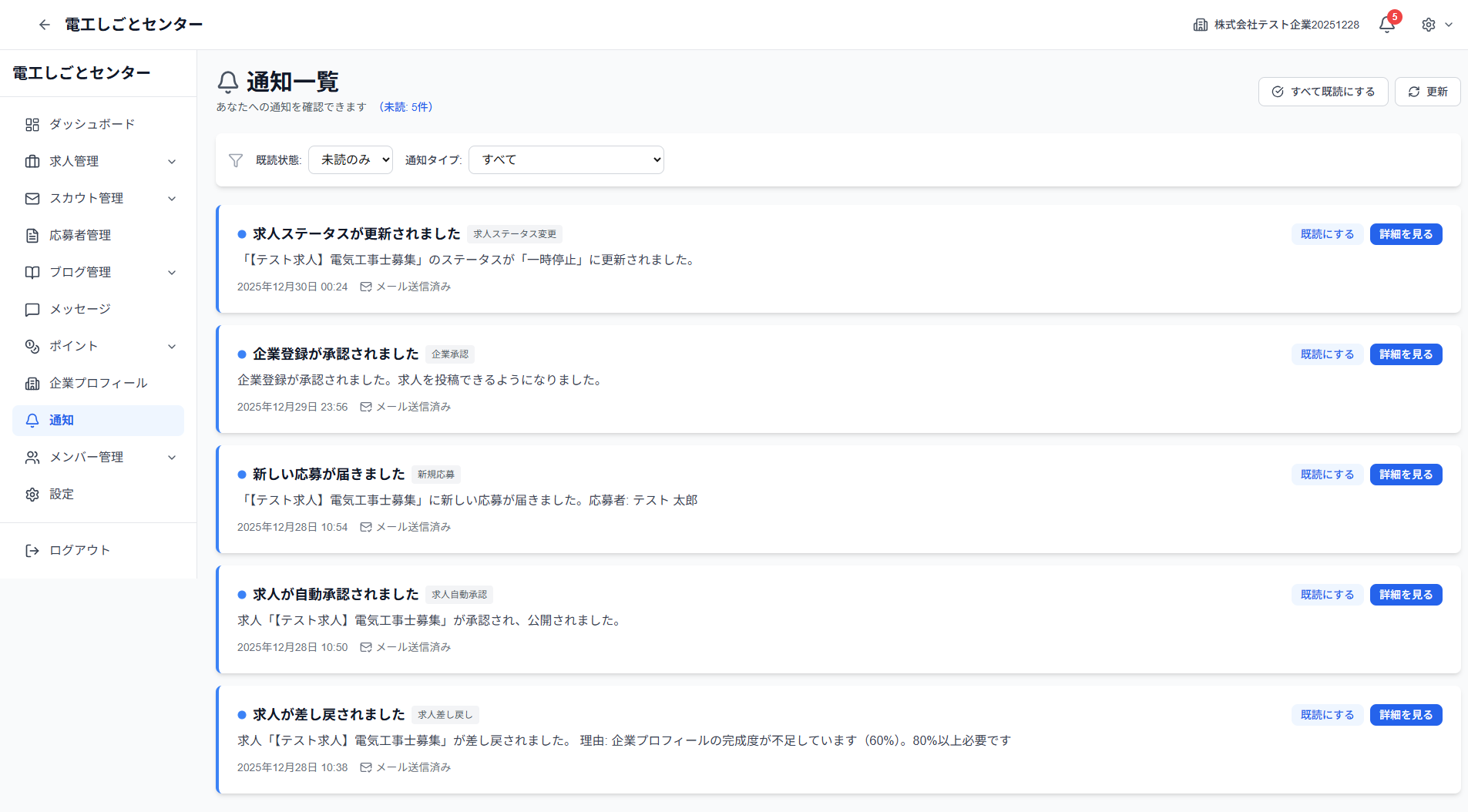Click すべて既読にする to mark all read
The width and height of the screenshot is (1468, 812).
tap(1322, 91)
